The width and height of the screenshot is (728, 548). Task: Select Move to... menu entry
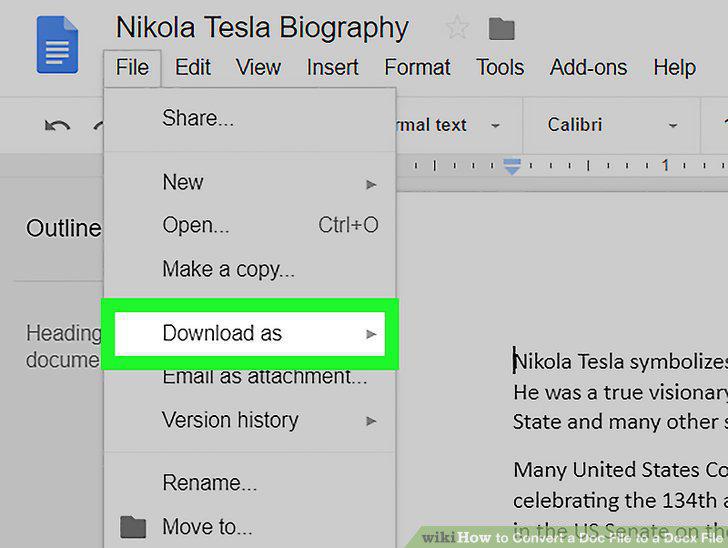point(250,527)
